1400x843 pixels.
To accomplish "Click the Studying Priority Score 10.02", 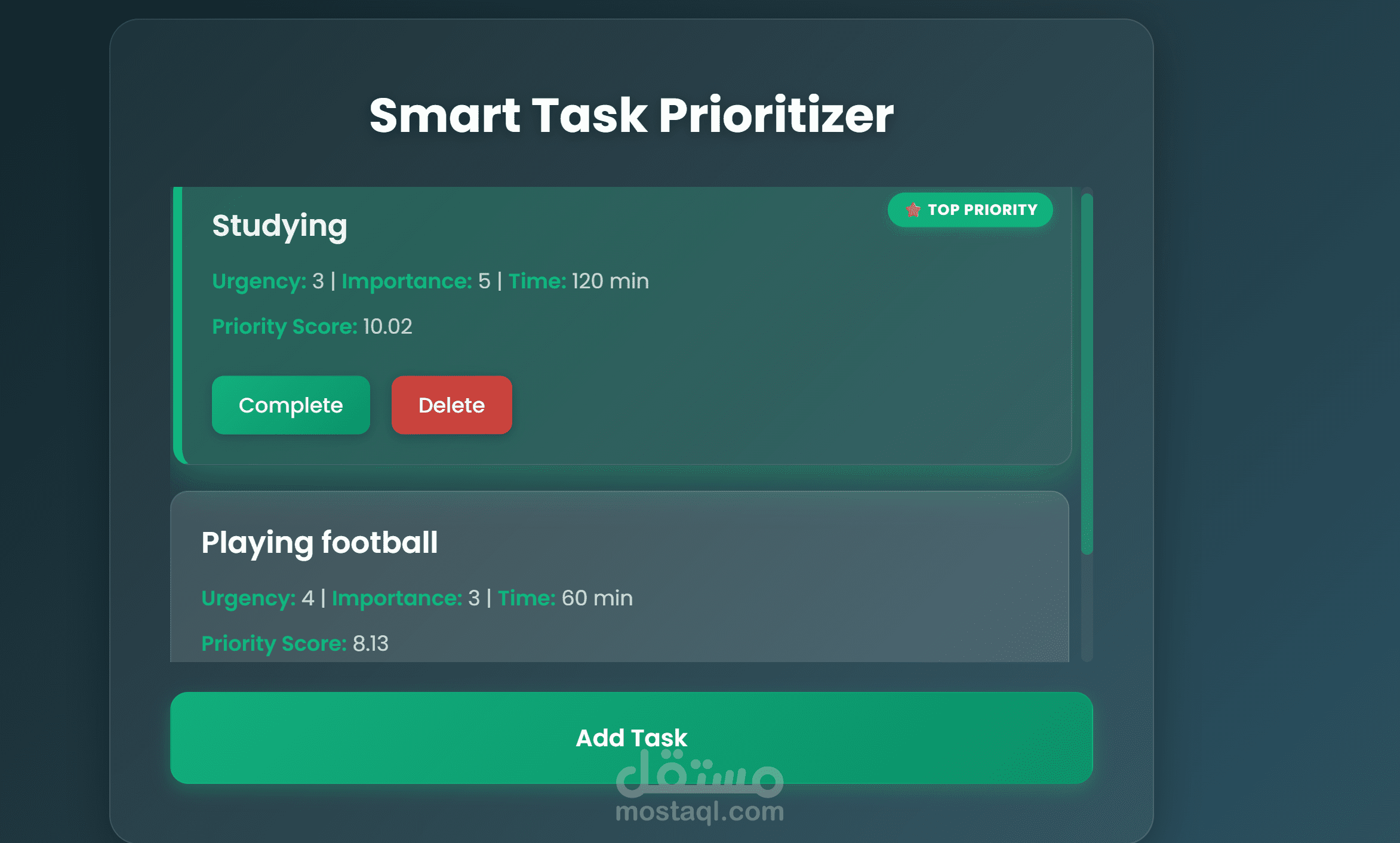I will click(x=387, y=327).
